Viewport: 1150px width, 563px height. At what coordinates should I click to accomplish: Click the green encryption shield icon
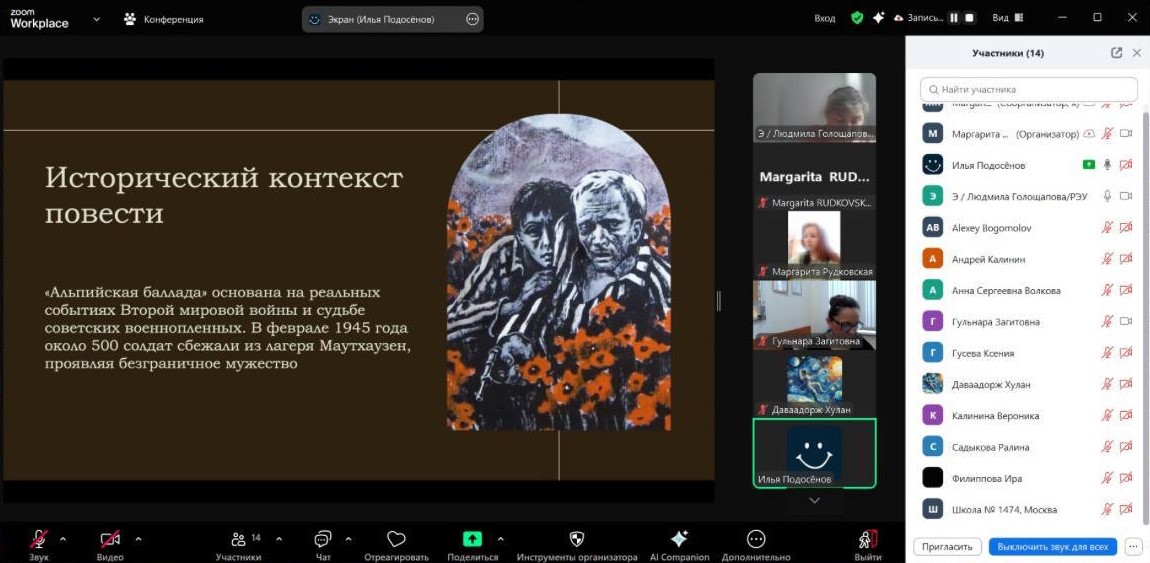pos(857,18)
